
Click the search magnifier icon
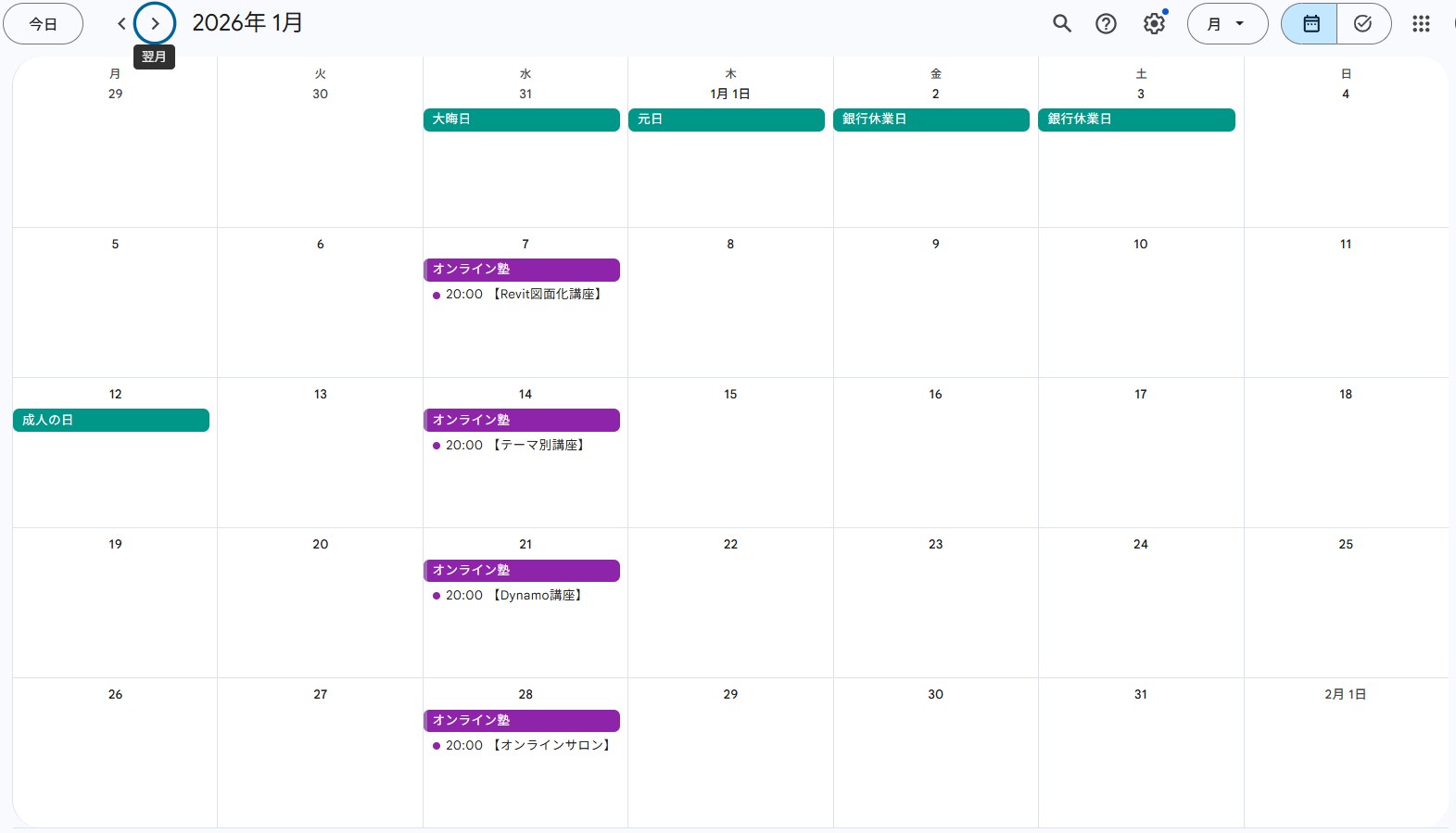point(1062,24)
